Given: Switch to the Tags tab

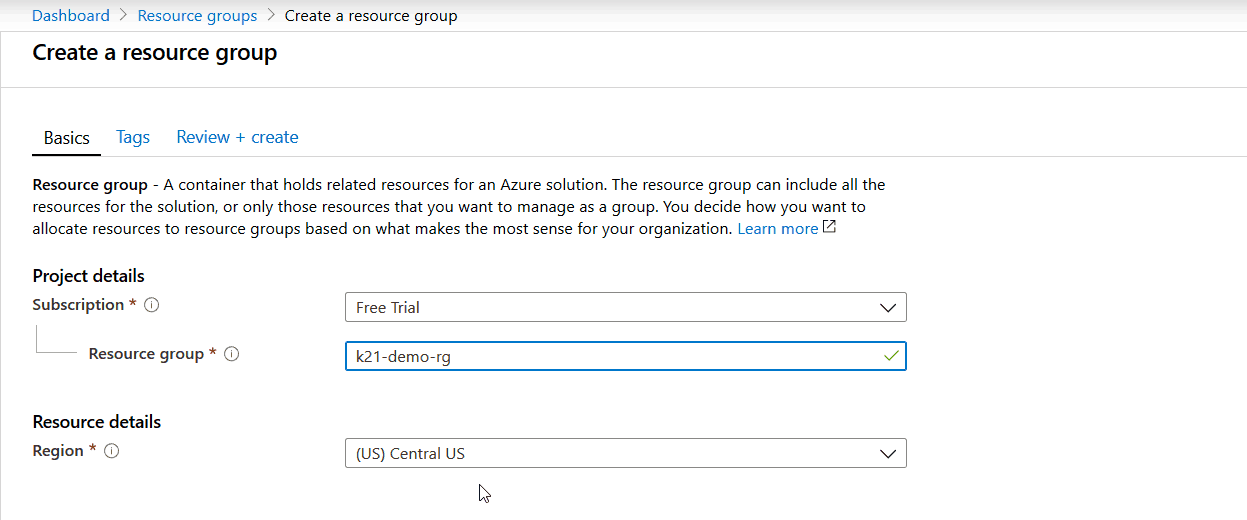Looking at the screenshot, I should 133,137.
